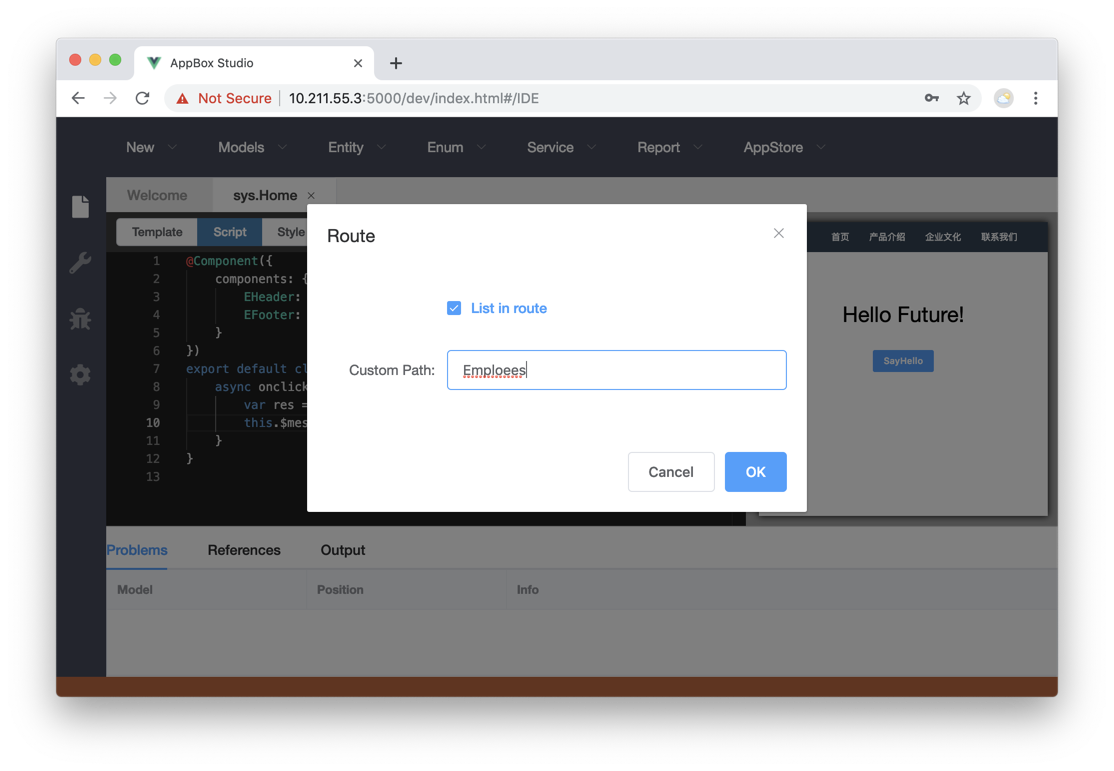Switch to the Style view
Image resolution: width=1114 pixels, height=771 pixels.
click(x=291, y=232)
